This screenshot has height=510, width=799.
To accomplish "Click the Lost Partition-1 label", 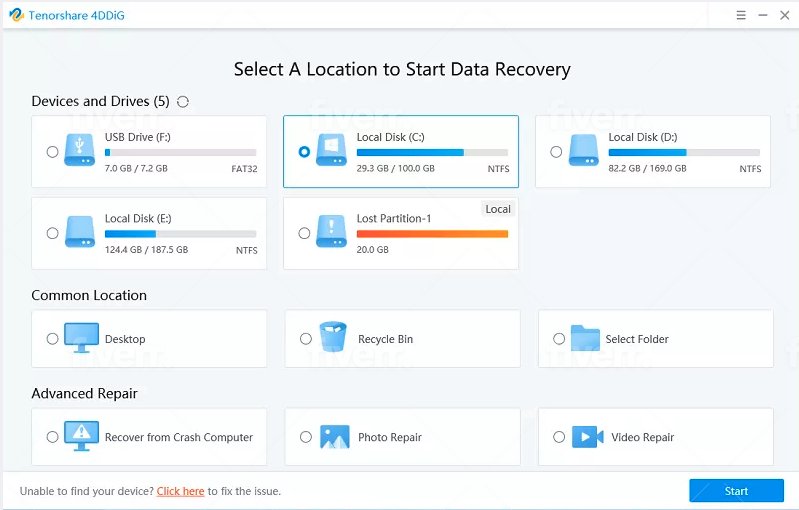I will pyautogui.click(x=394, y=219).
